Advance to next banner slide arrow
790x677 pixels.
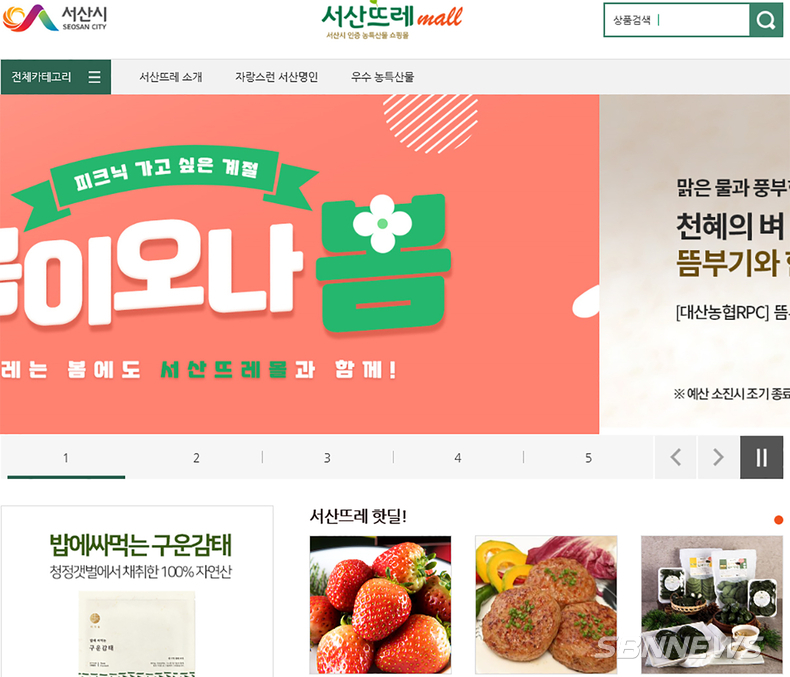(718, 457)
